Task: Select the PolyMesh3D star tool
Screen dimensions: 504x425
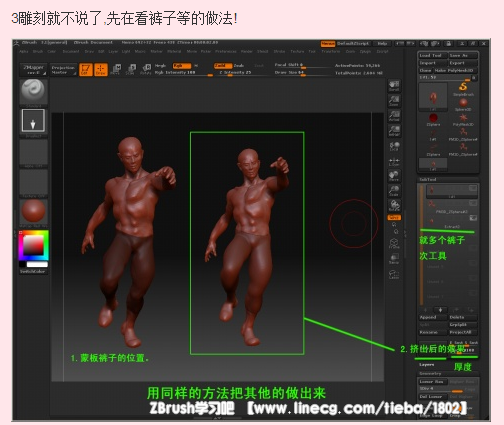Action: click(463, 119)
